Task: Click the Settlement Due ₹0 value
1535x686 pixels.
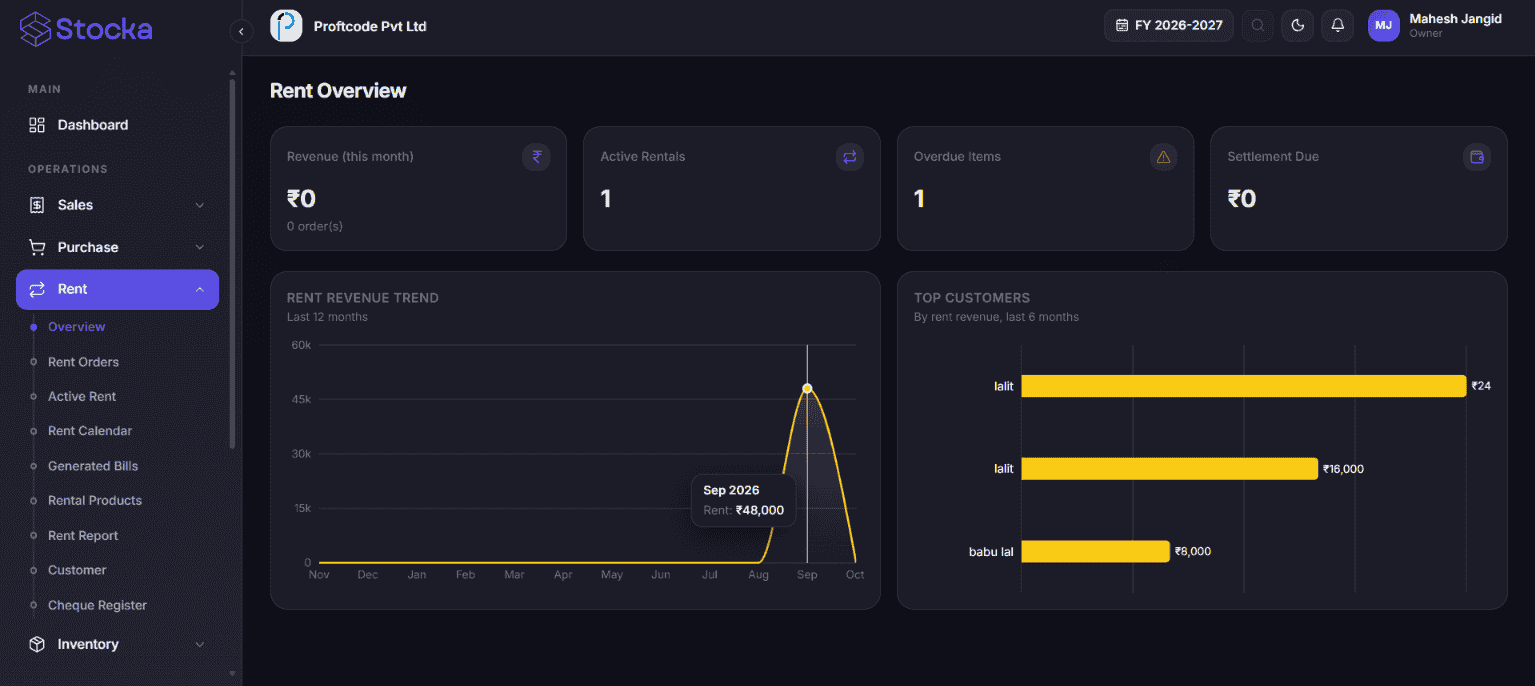Action: tap(1242, 199)
